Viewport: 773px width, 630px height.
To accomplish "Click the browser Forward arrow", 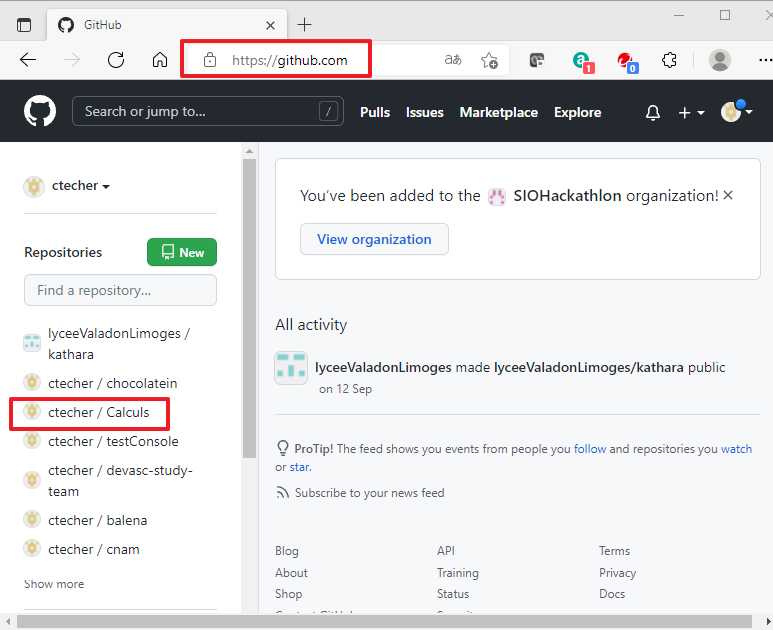I will [72, 60].
